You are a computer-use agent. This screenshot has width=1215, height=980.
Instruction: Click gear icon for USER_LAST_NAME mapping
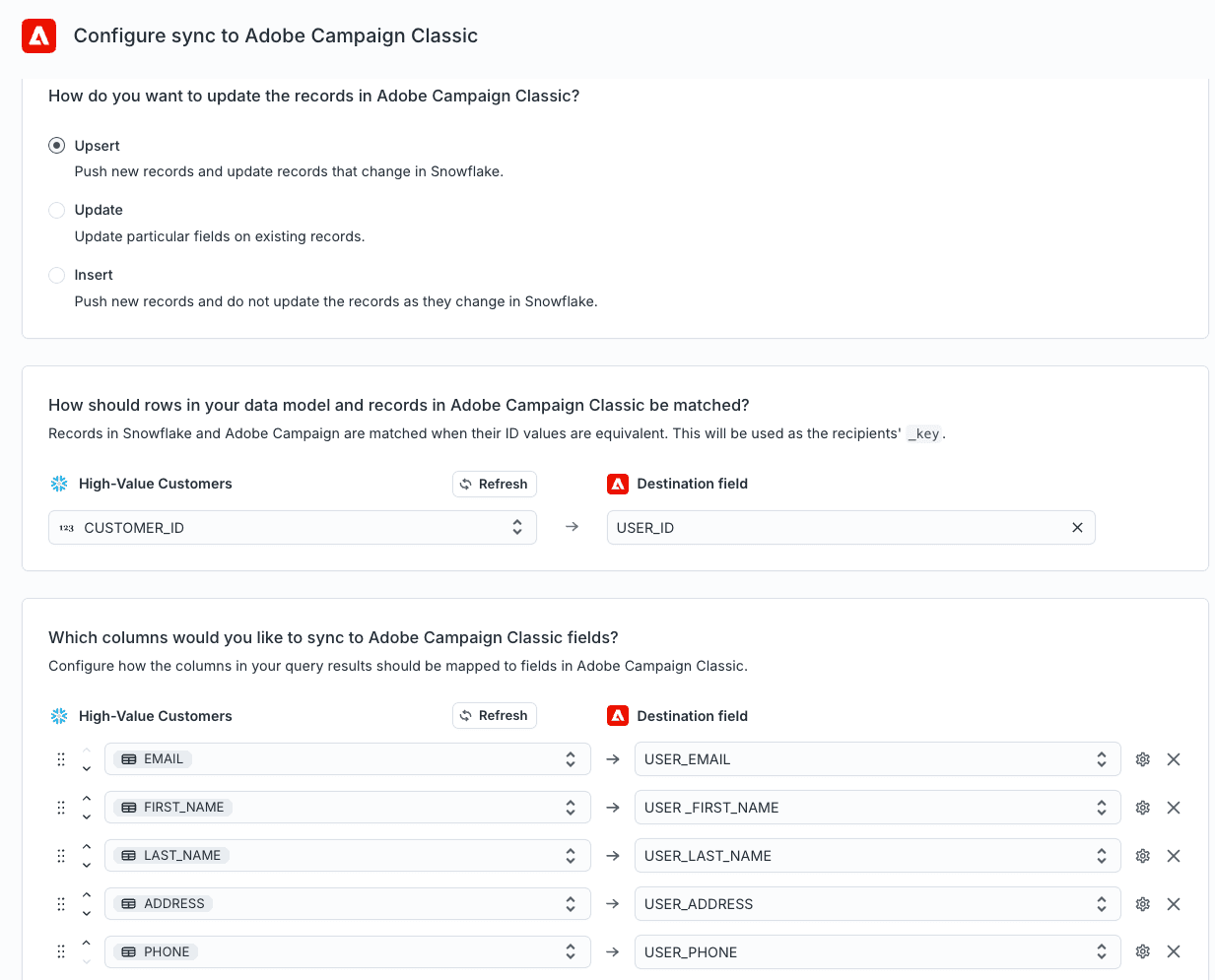pyautogui.click(x=1143, y=856)
